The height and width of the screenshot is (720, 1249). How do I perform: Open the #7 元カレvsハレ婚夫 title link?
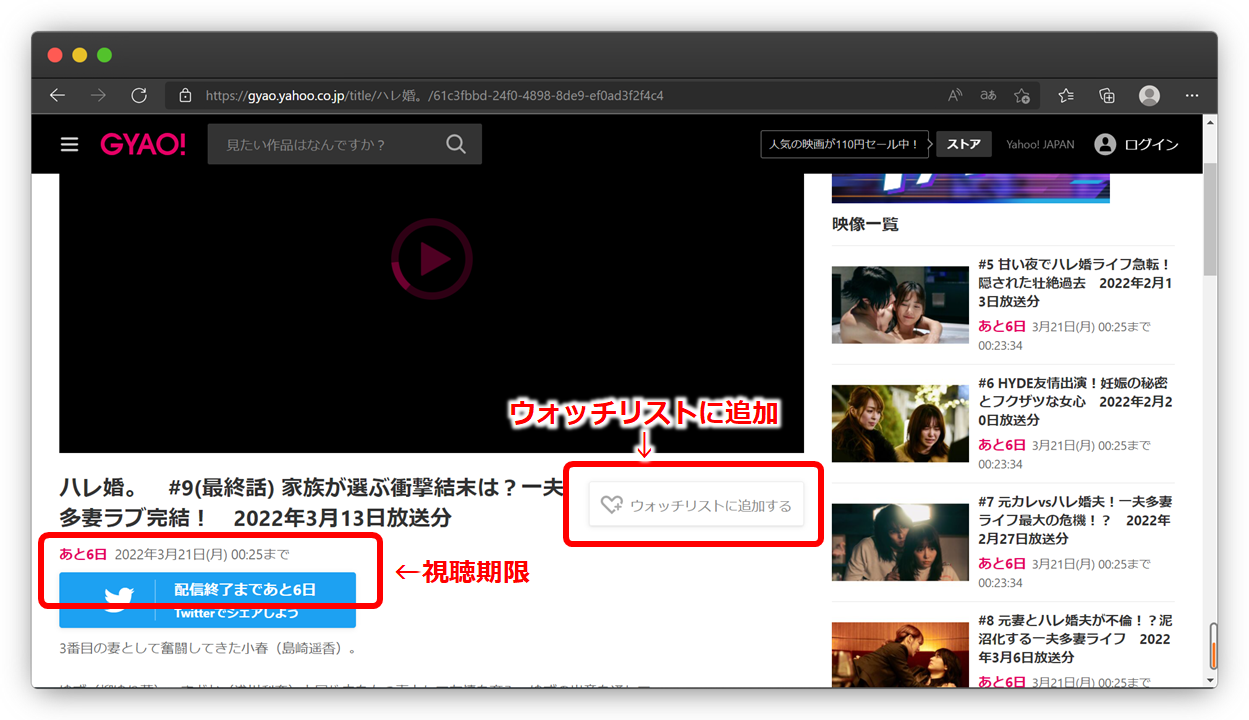coord(1075,520)
